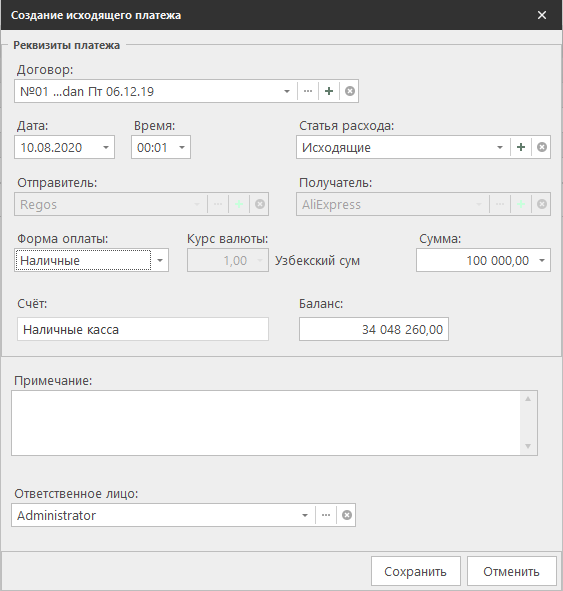Open the Дата calendar dropdown
Image resolution: width=563 pixels, height=591 pixels.
(x=106, y=147)
